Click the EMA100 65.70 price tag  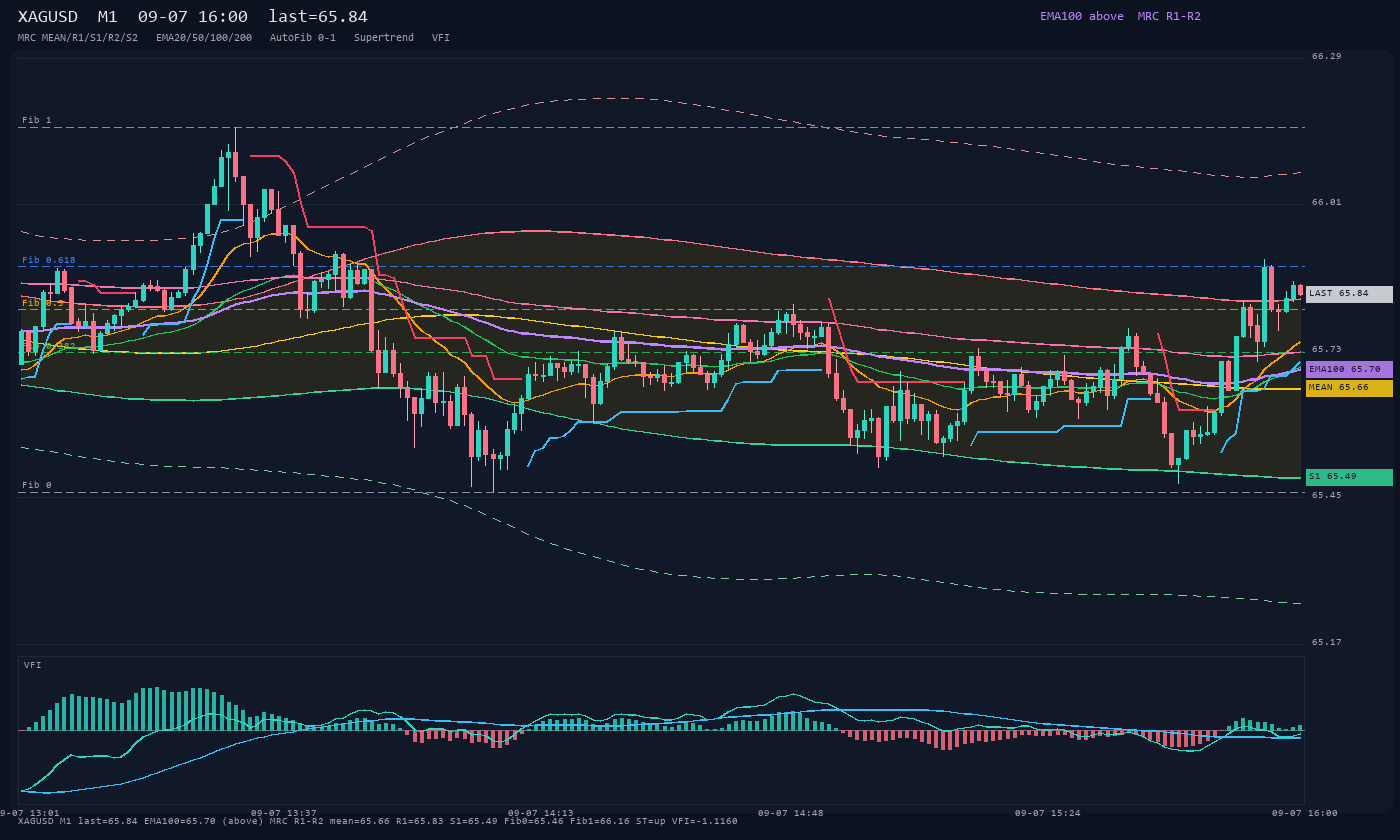(x=1349, y=370)
